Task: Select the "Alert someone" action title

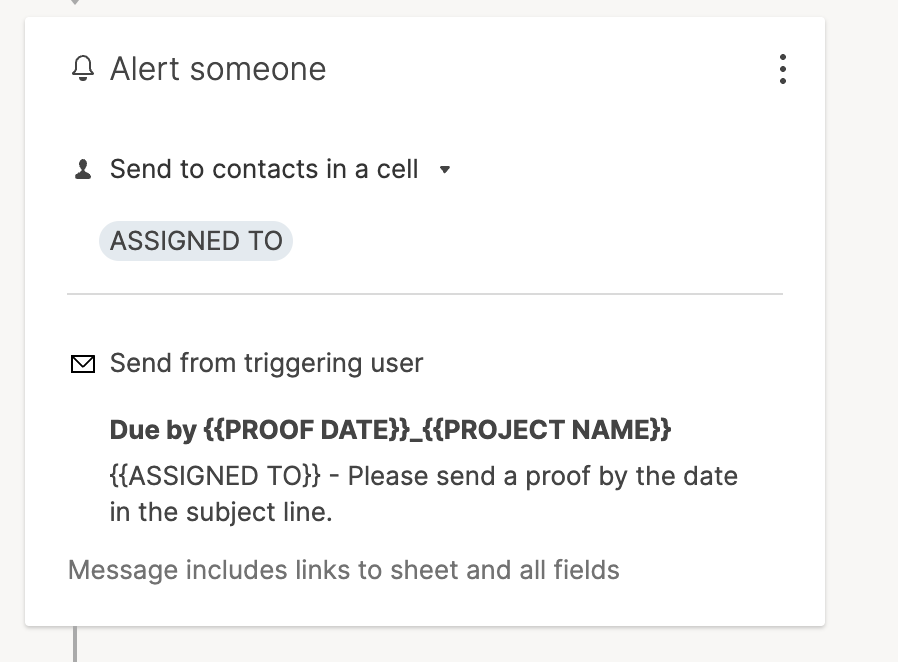Action: pyautogui.click(x=218, y=69)
